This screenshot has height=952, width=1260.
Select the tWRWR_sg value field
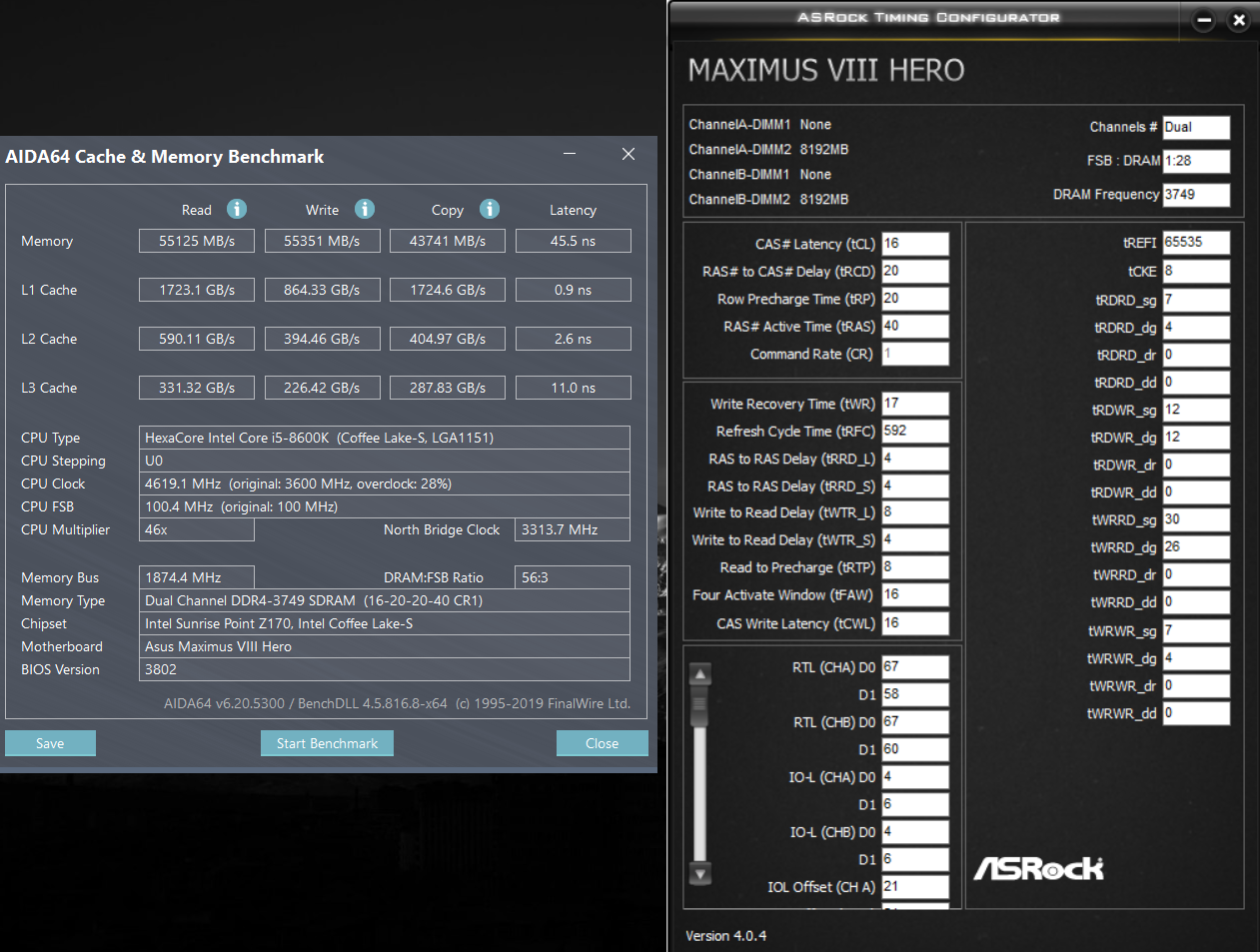(x=1196, y=630)
